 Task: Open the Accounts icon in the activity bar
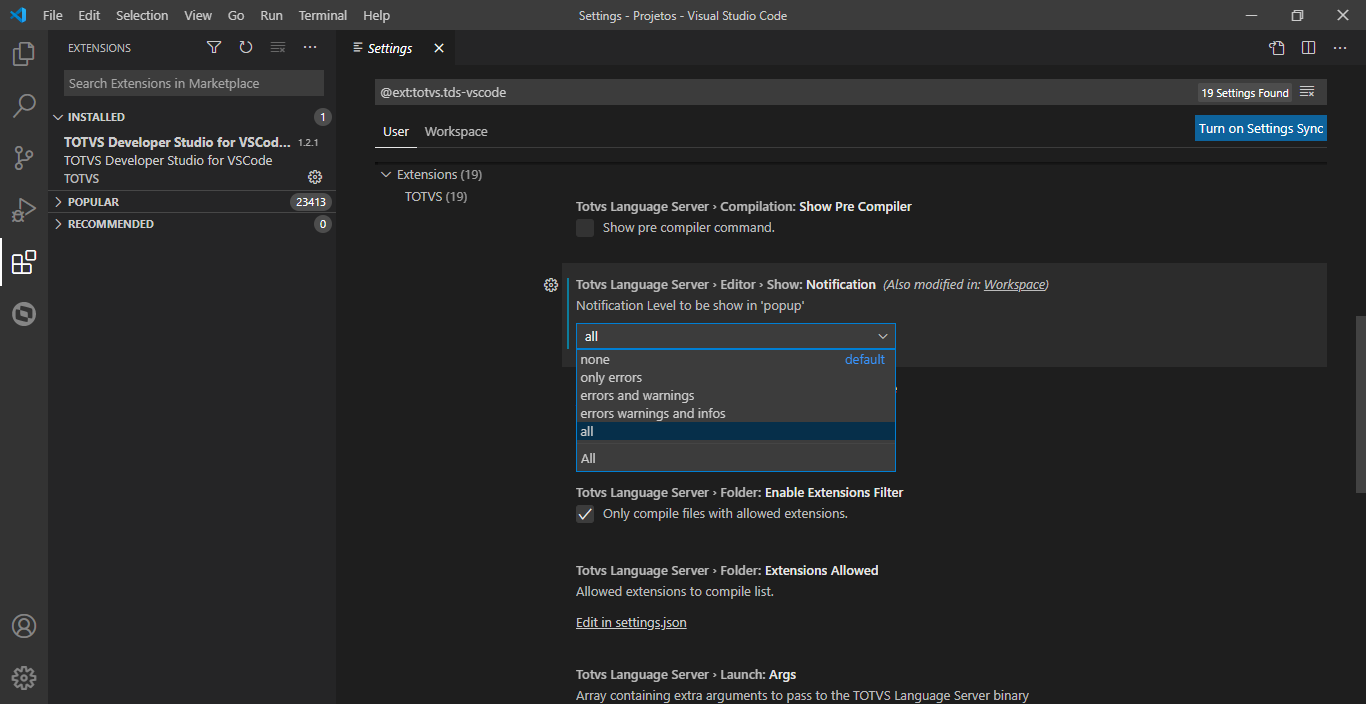(x=23, y=626)
